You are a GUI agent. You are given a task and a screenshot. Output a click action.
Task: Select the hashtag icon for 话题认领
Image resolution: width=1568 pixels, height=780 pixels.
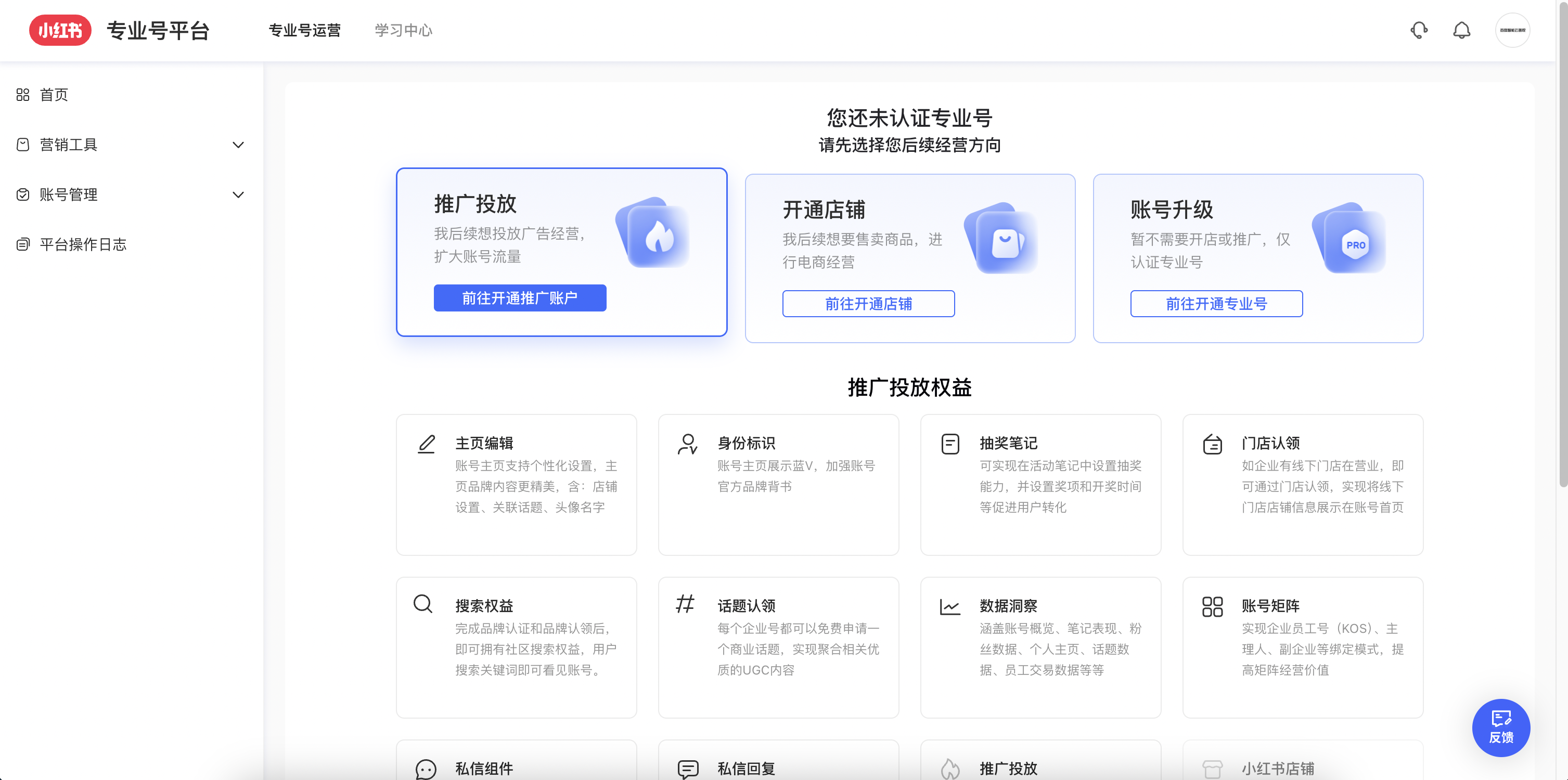tap(684, 605)
